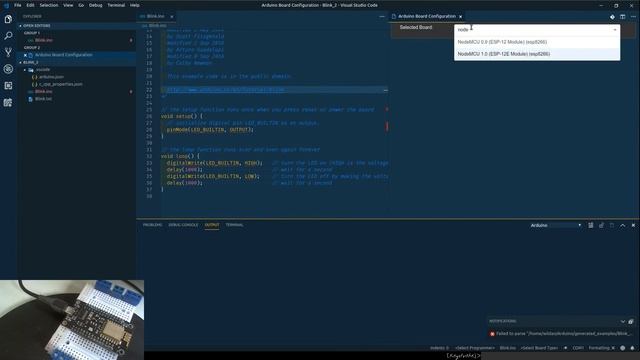Open more actions for left editor group
The width and height of the screenshot is (640, 360).
coord(382,17)
